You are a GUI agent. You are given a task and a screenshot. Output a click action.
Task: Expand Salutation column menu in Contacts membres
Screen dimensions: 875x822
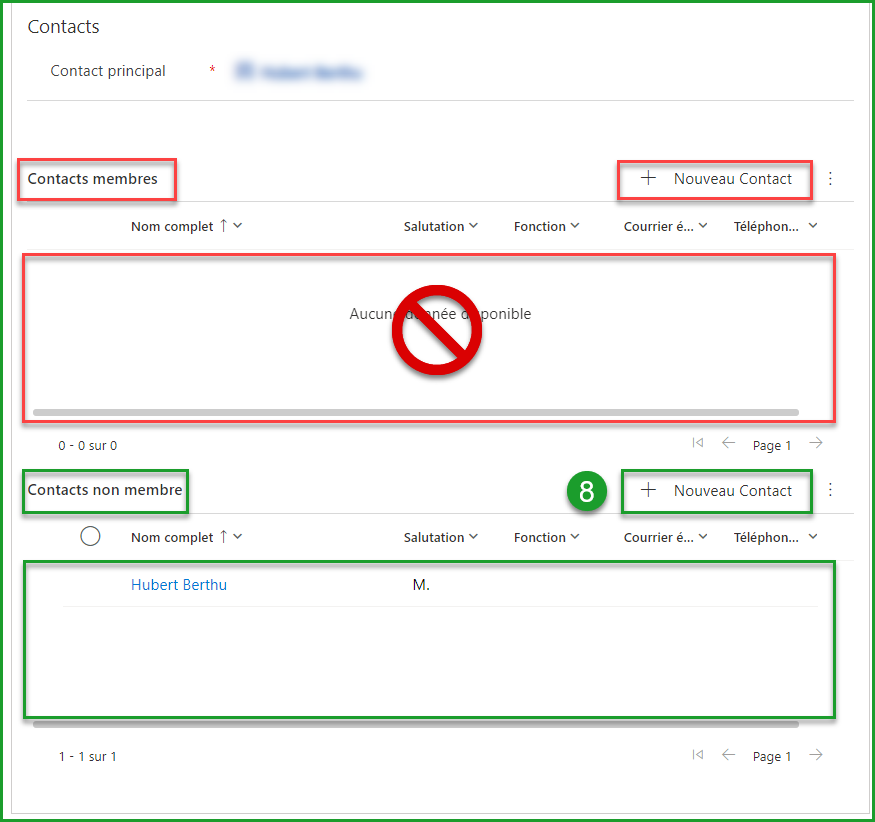tap(440, 226)
